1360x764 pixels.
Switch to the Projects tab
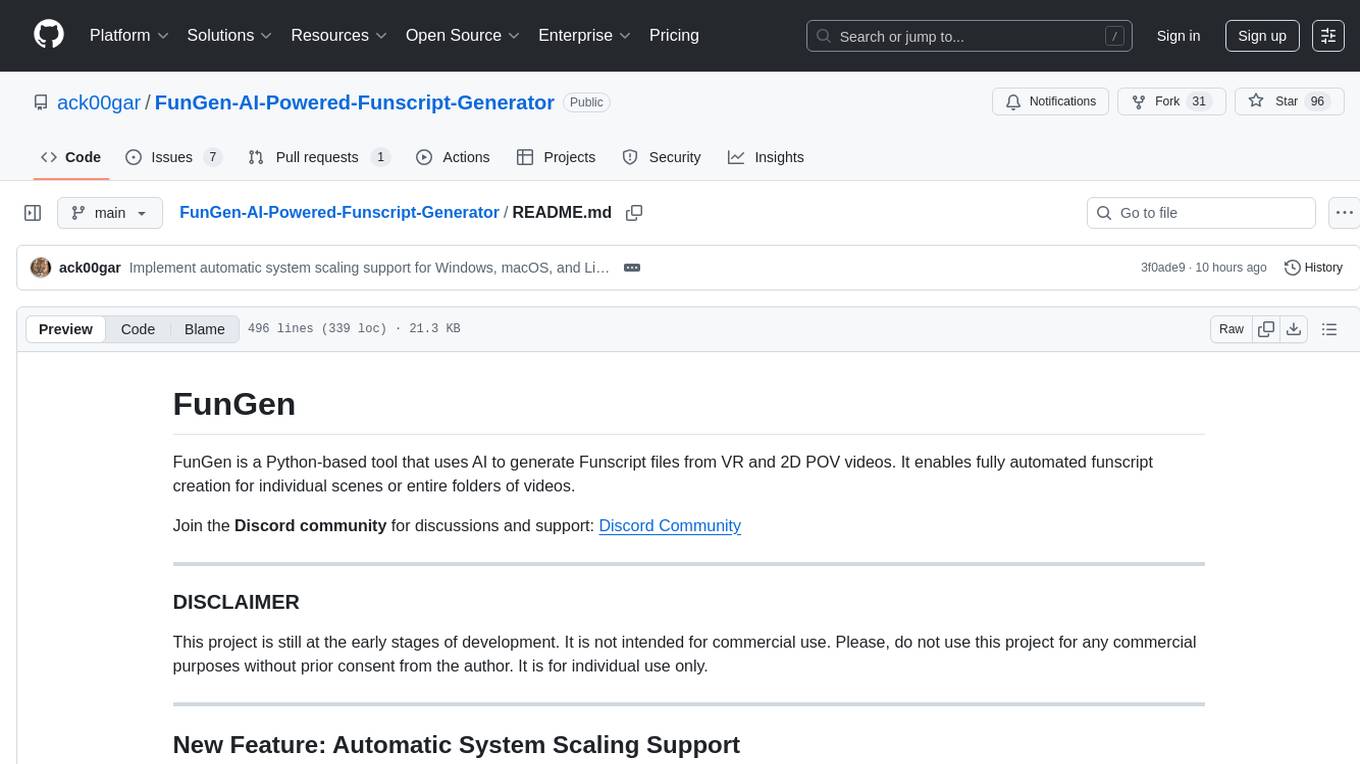click(556, 157)
